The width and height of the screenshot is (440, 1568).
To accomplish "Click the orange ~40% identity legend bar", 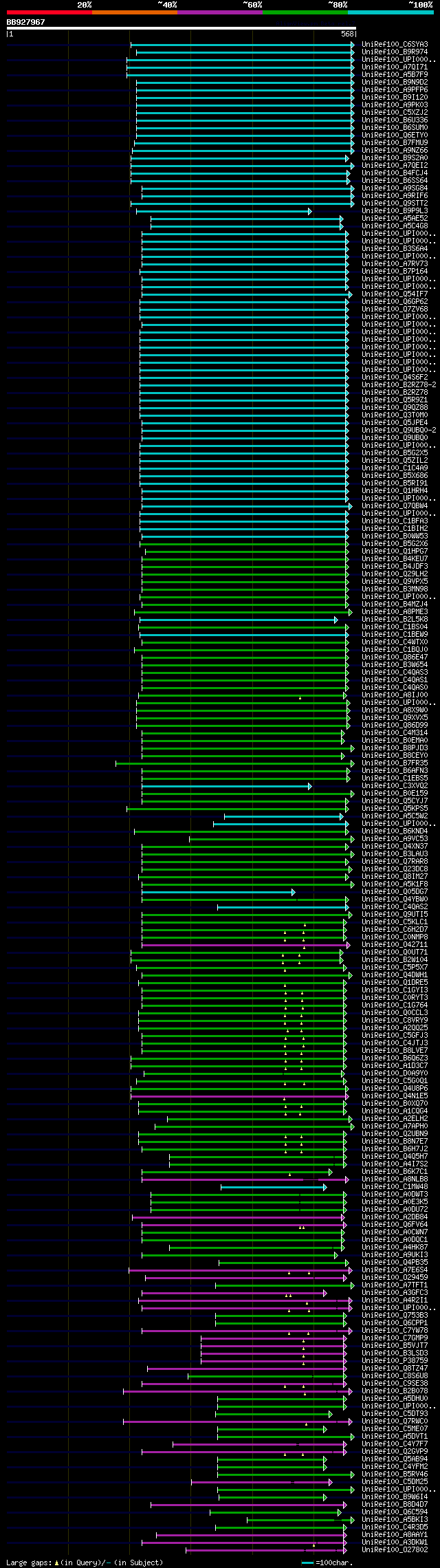I will point(135,12).
